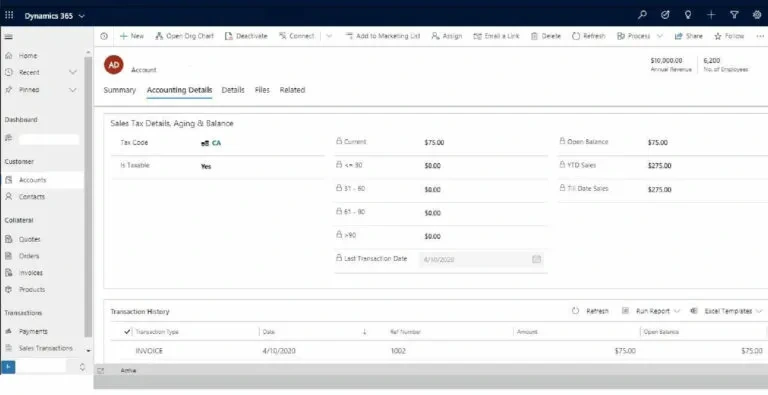Click the Last Transaction Date field
Image resolution: width=768 pixels, height=395 pixels.
(481, 259)
